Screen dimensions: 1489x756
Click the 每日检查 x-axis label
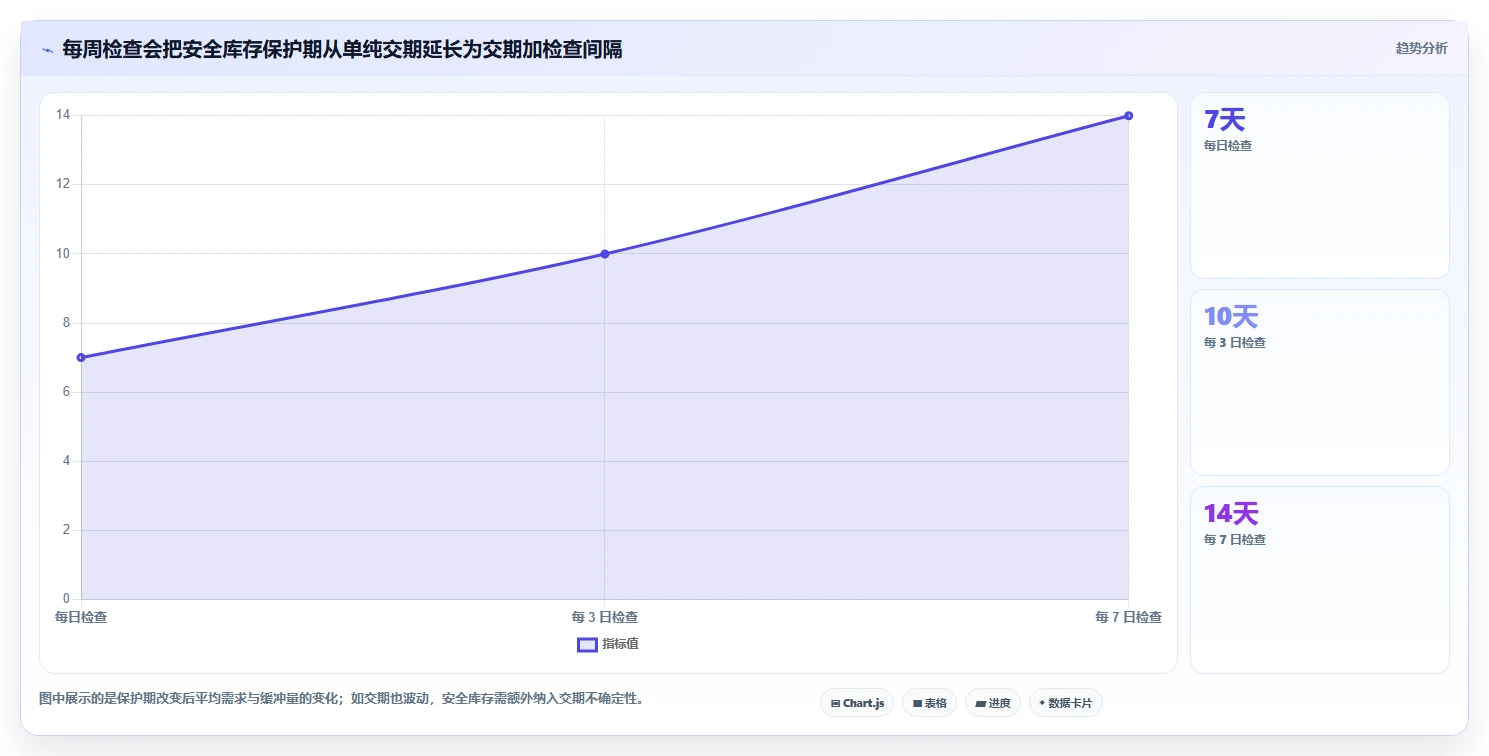click(x=81, y=617)
